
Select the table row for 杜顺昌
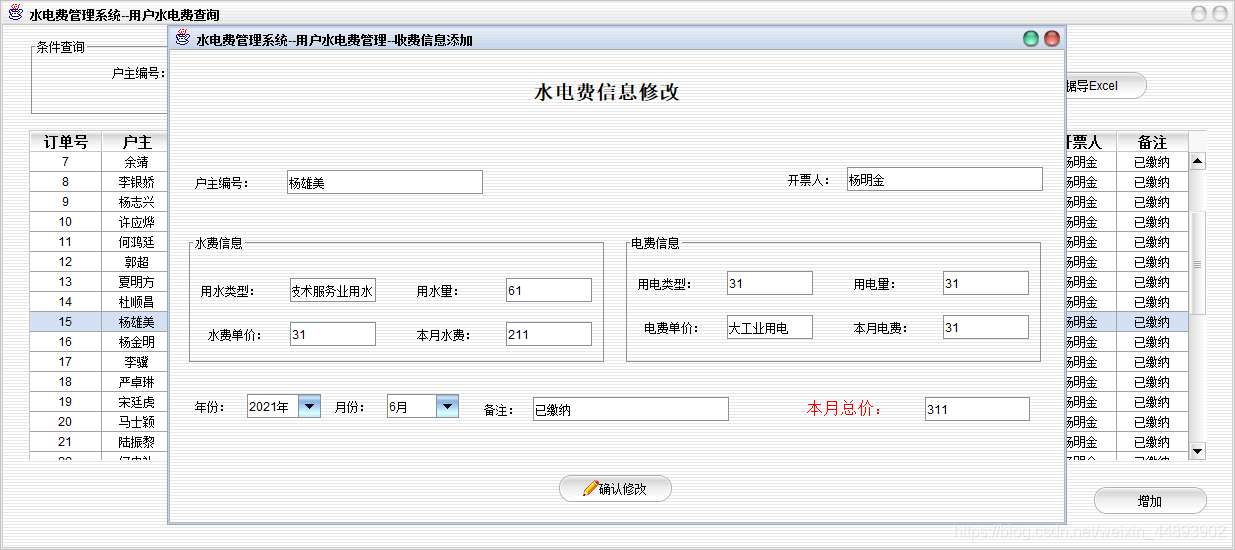coord(99,302)
